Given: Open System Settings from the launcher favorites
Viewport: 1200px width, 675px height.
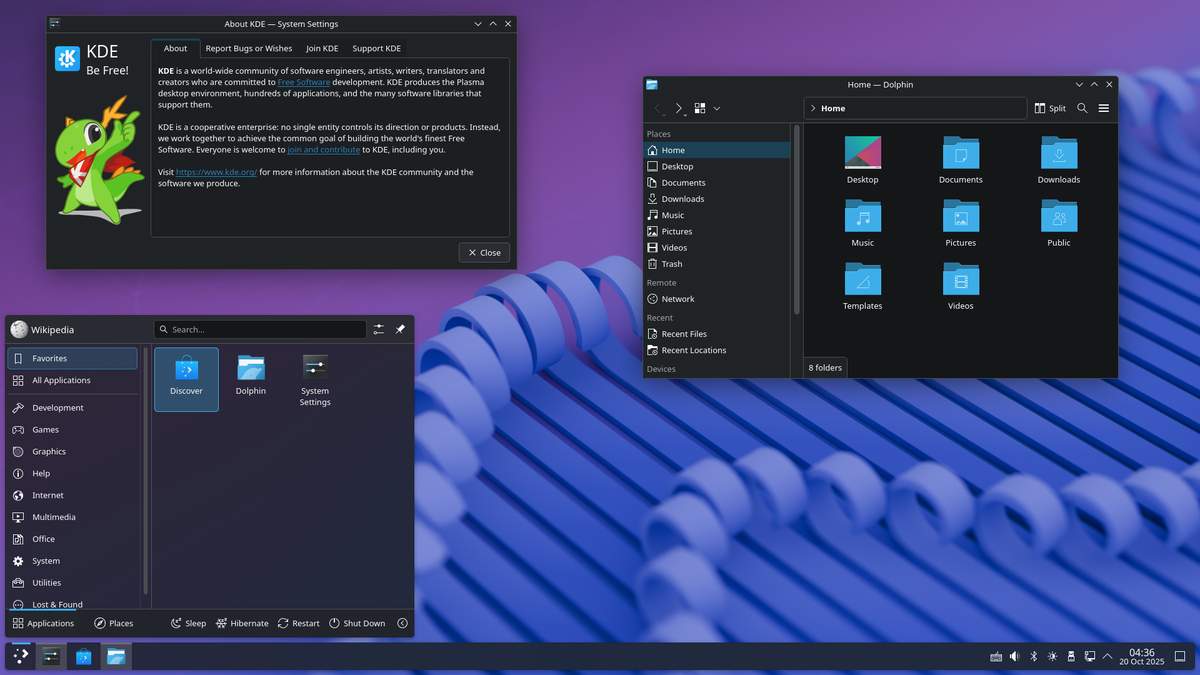Looking at the screenshot, I should 315,381.
